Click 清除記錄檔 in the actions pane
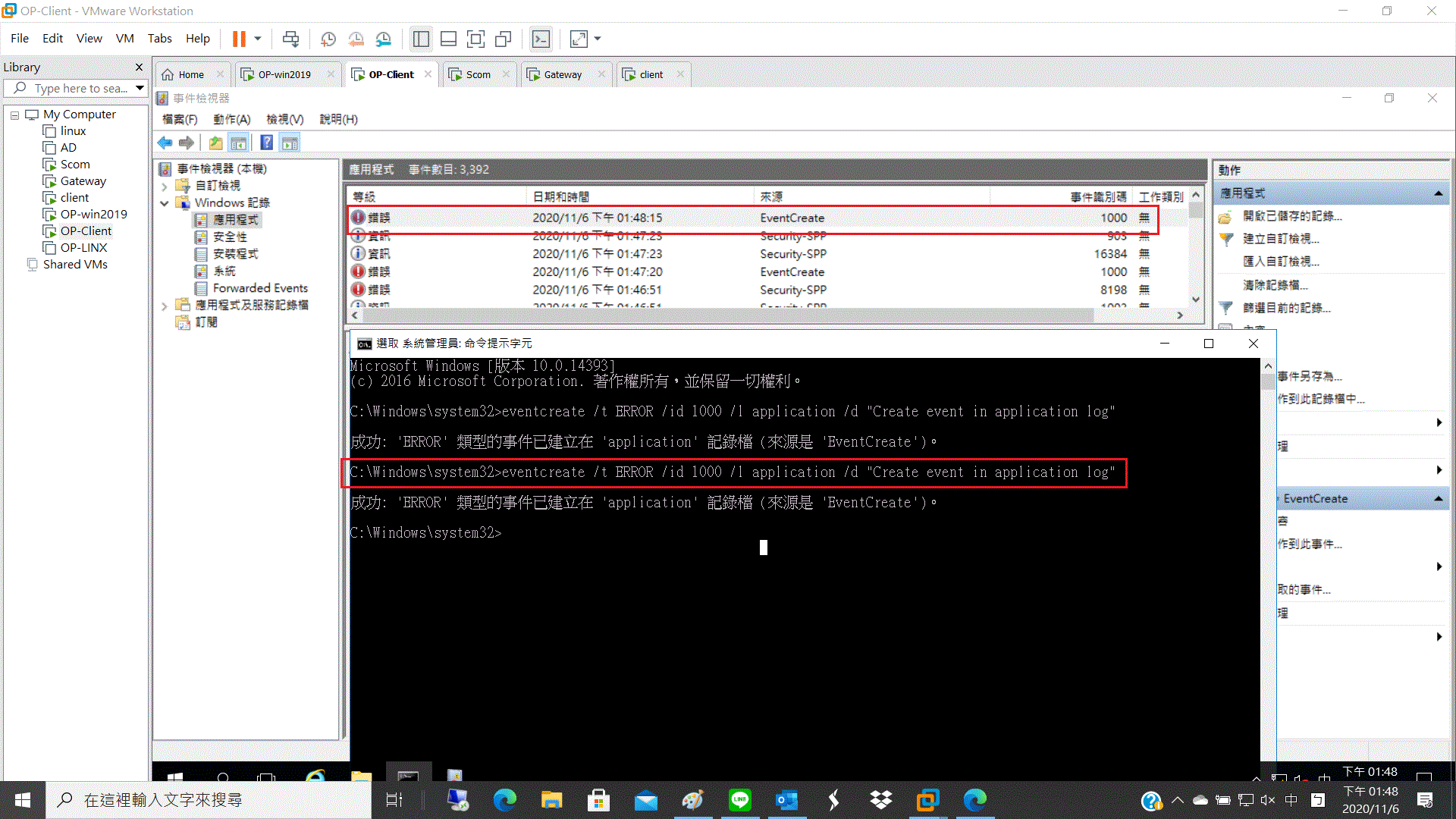This screenshot has height=819, width=1456. (x=1275, y=285)
